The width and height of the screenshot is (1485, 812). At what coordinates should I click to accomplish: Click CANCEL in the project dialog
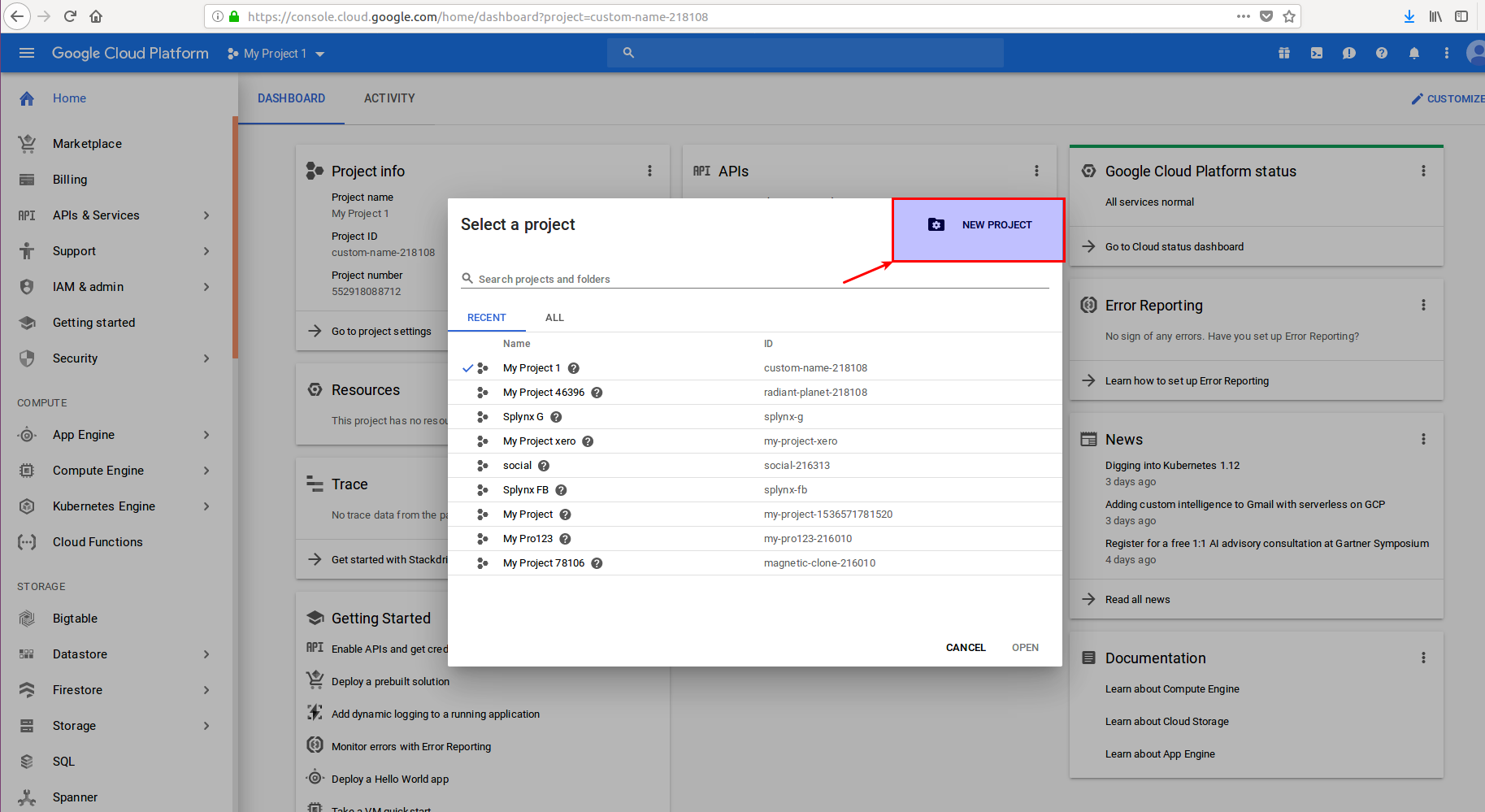966,648
